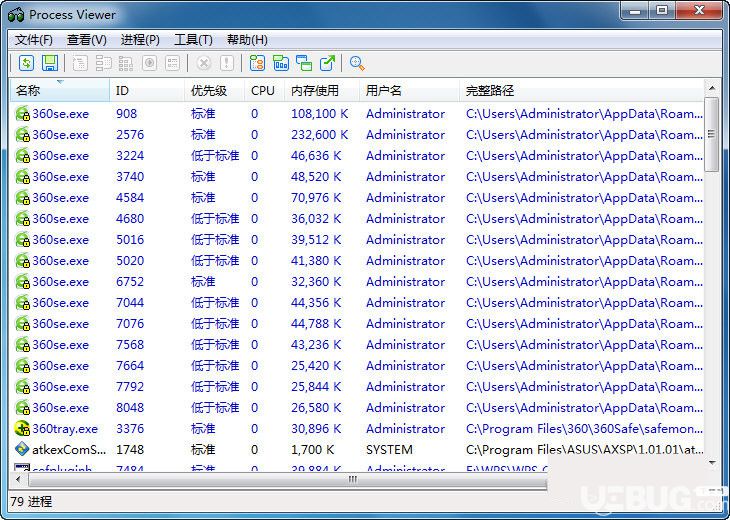Select process ID 4680

tap(130, 219)
